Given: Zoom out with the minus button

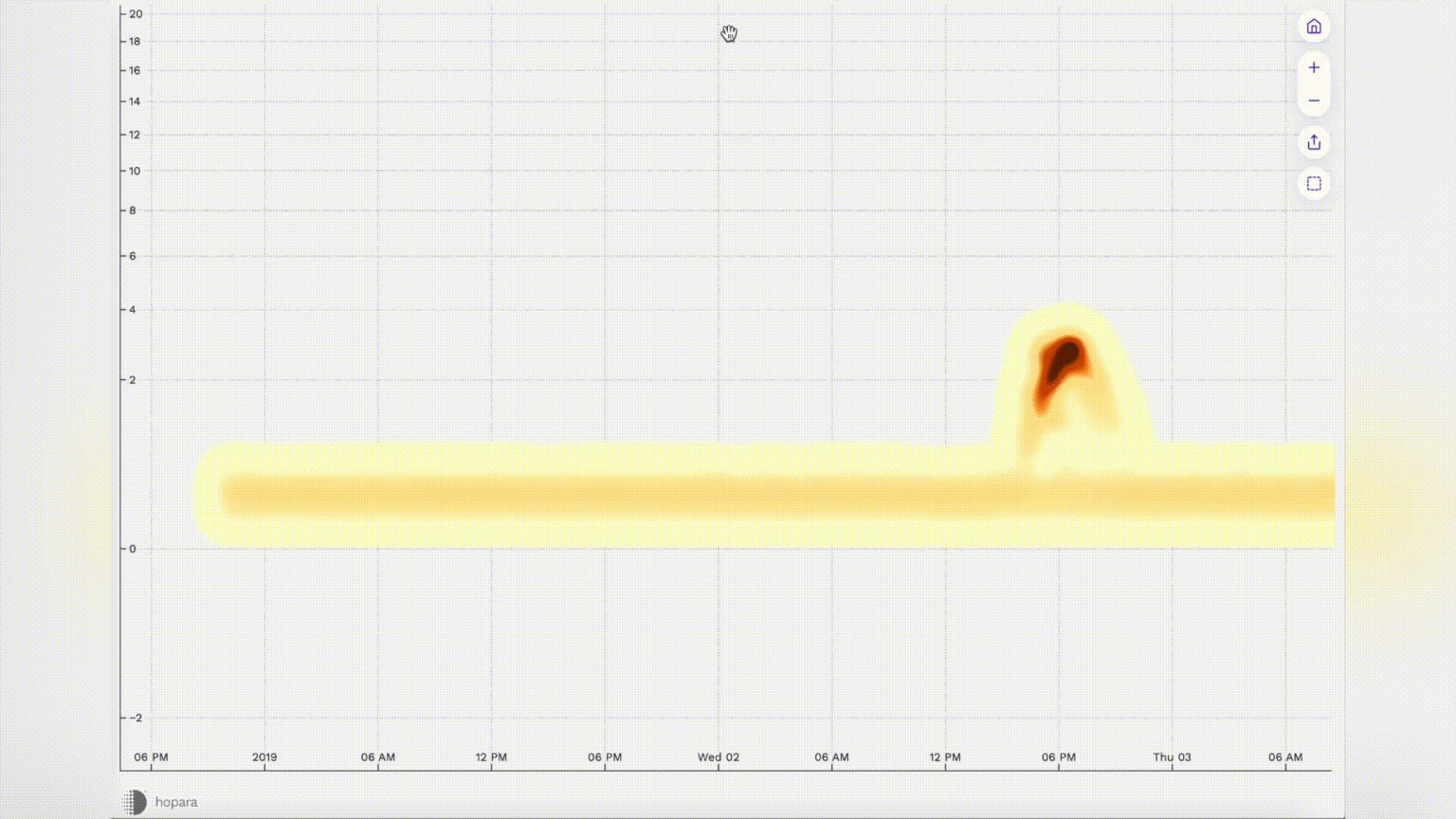Looking at the screenshot, I should (x=1314, y=100).
